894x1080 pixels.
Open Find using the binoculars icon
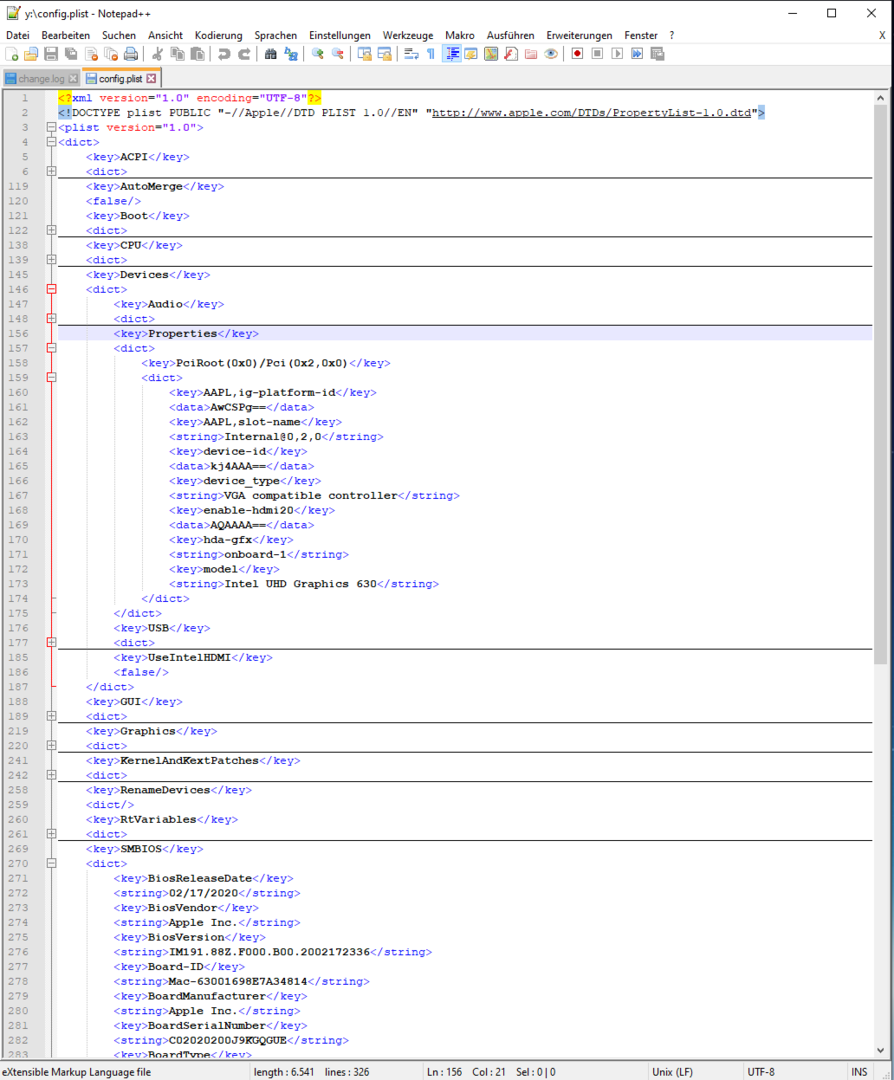tap(270, 54)
